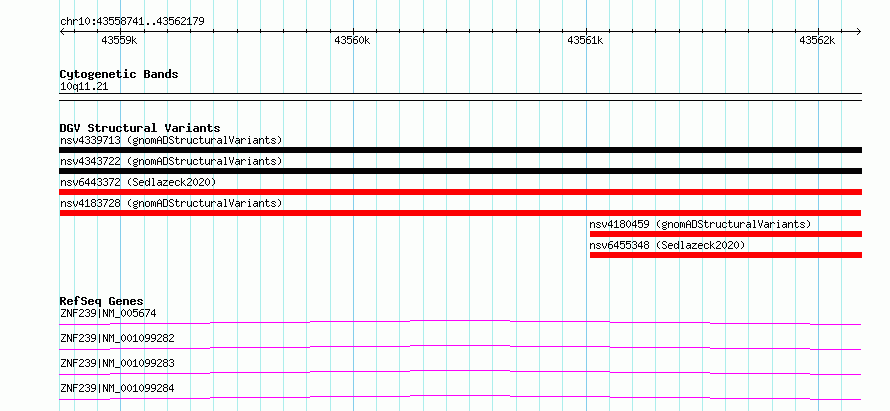
Task: Click the left arrow of the ruler
Action: [62, 31]
